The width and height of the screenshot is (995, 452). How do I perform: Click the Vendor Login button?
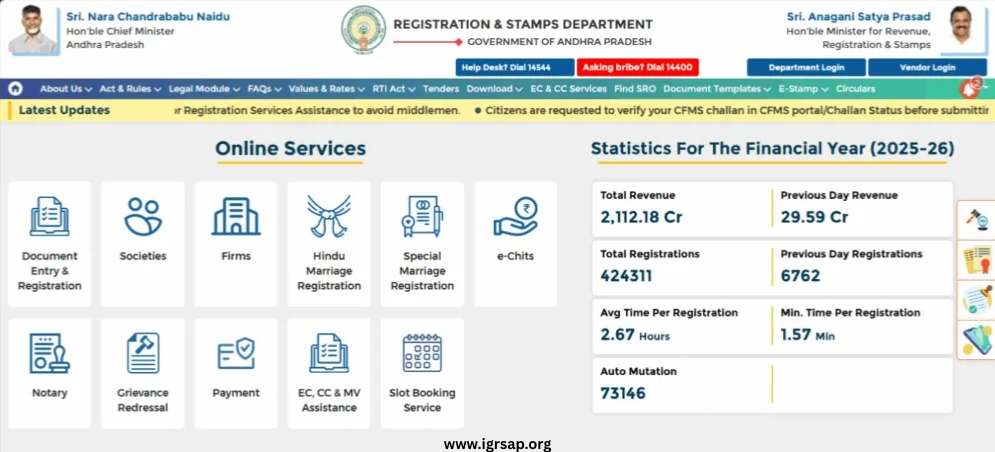click(x=927, y=67)
